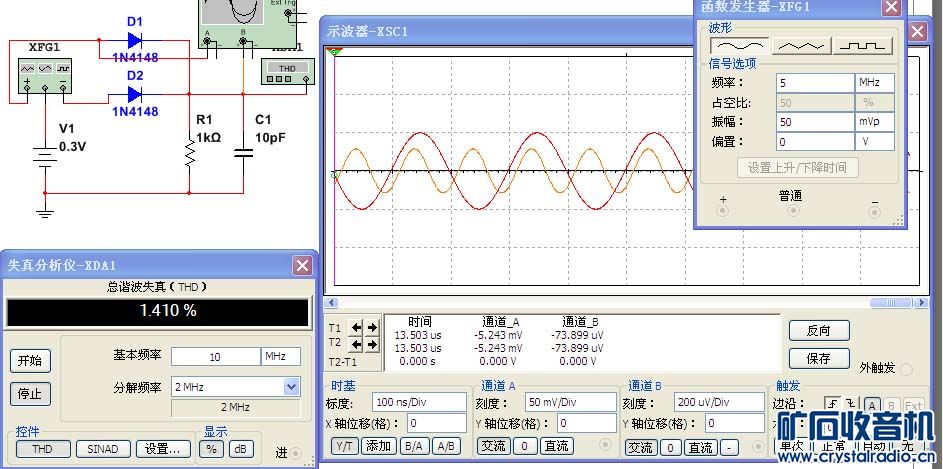The width and height of the screenshot is (943, 469).
Task: Close the distortion analyzer XDA1 window
Action: tap(301, 266)
